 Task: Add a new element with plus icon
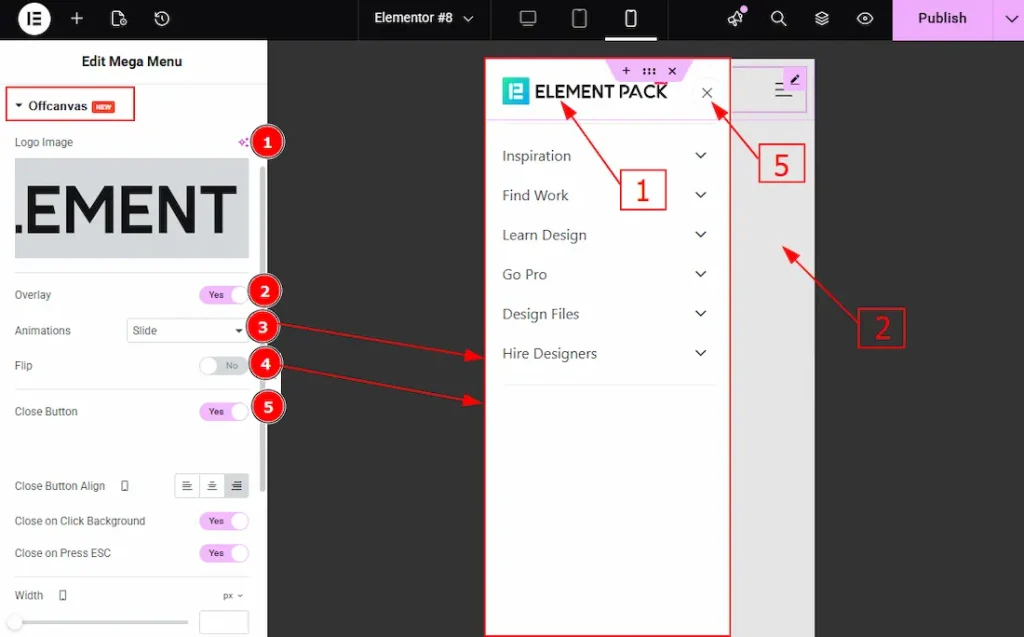(76, 18)
